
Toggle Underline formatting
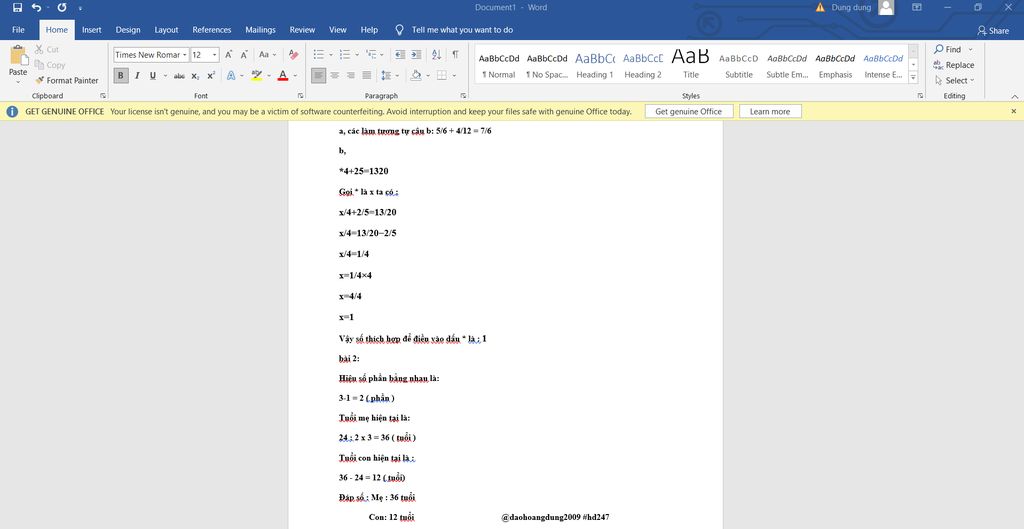153,76
